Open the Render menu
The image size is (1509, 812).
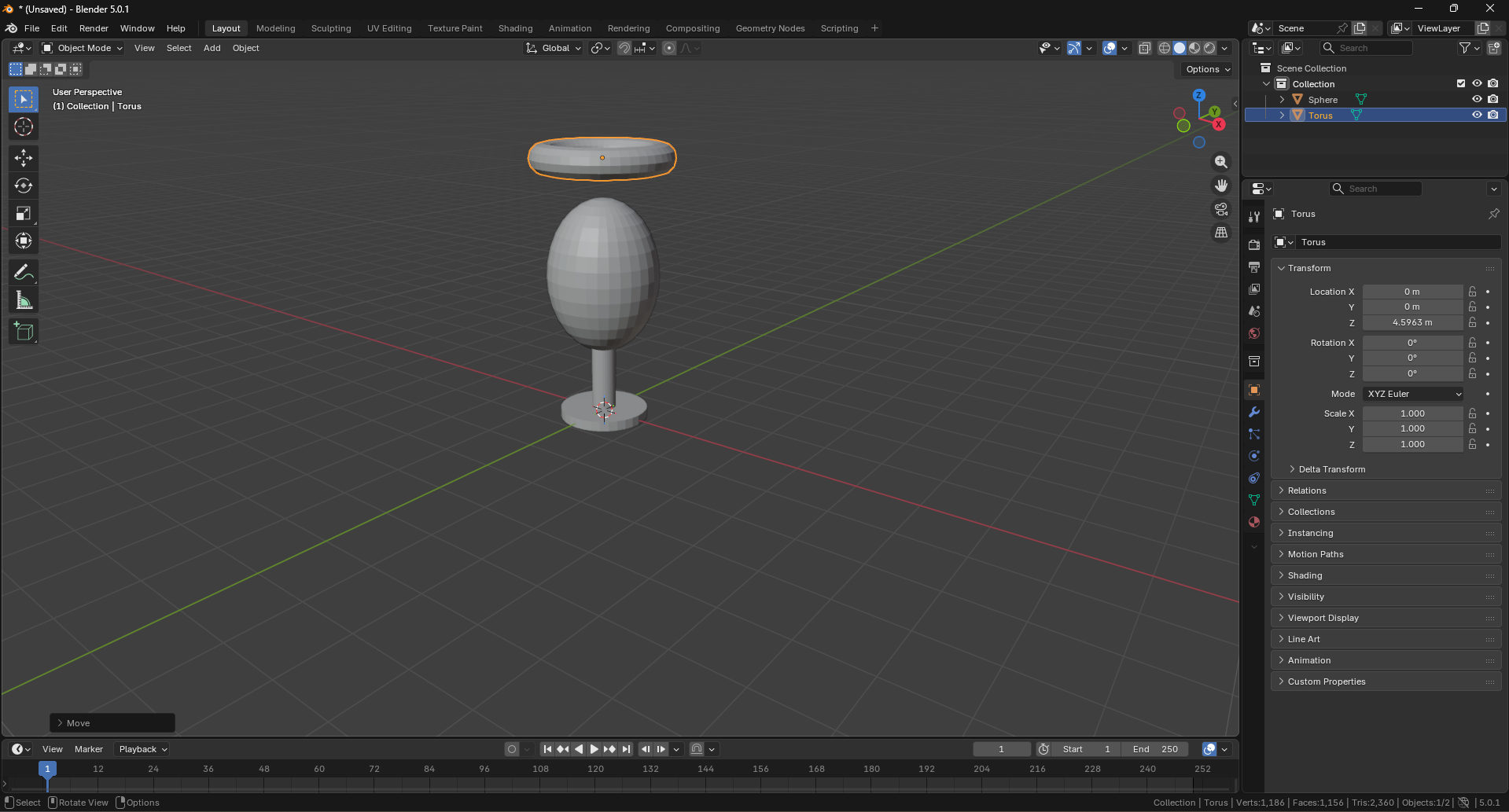tap(94, 28)
